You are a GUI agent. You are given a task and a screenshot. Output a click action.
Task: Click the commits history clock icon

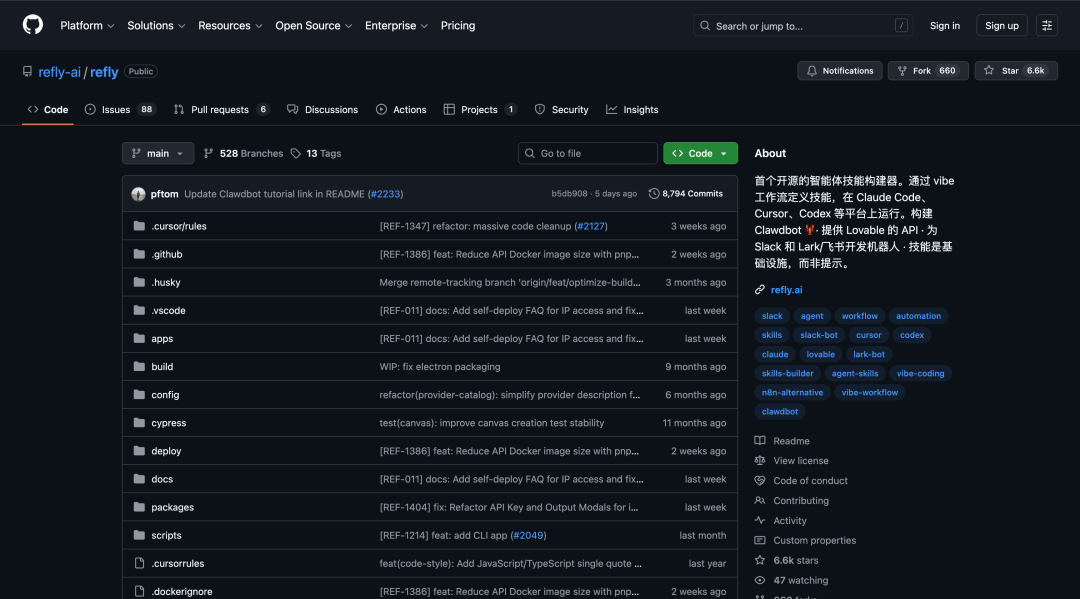click(x=654, y=194)
